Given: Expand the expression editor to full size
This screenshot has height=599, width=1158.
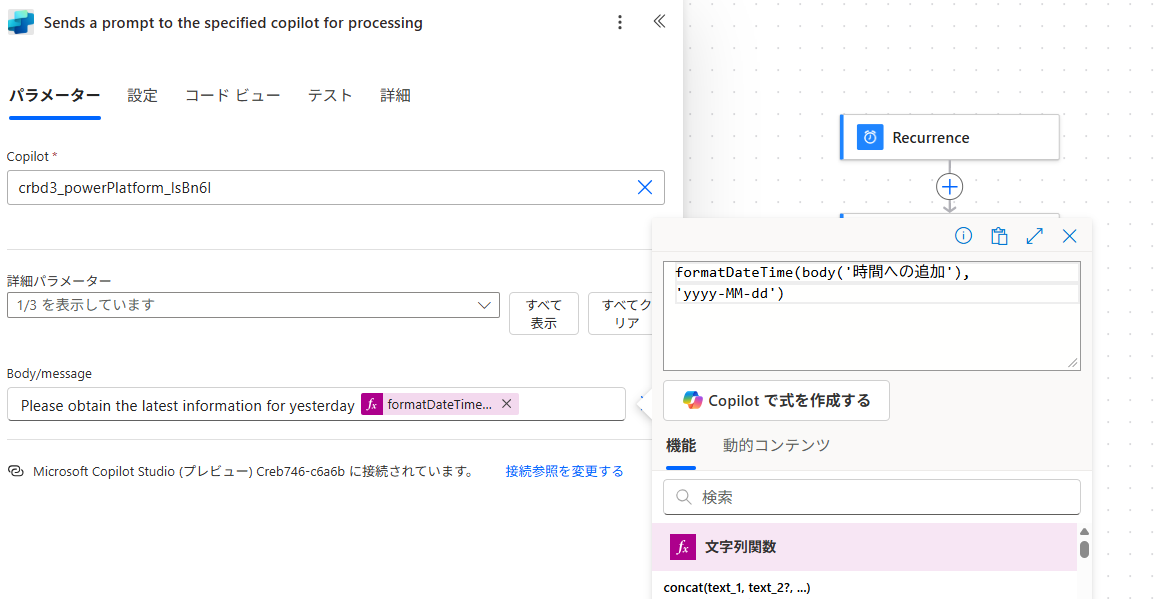Looking at the screenshot, I should pos(1035,236).
